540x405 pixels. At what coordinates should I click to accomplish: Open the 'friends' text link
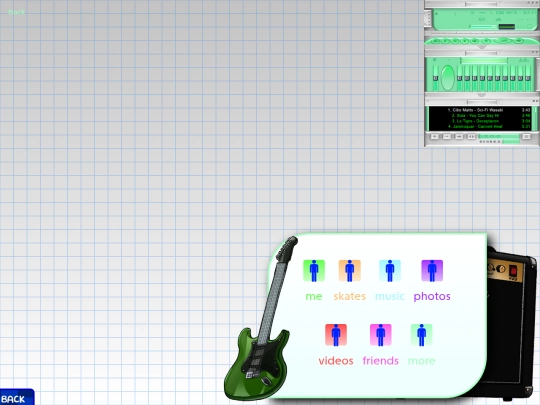[x=381, y=361]
